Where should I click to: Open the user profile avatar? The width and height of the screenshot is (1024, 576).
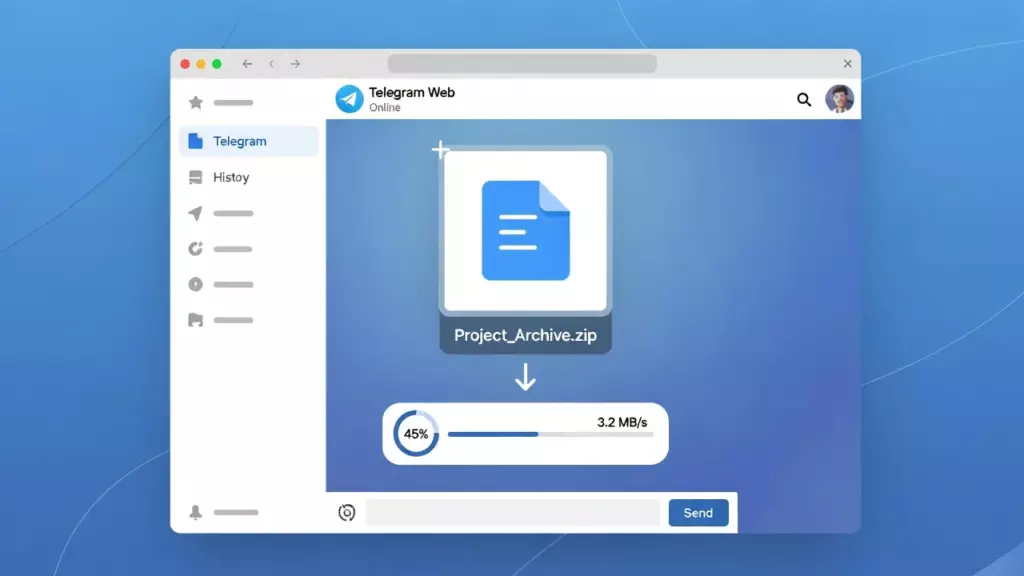click(x=839, y=99)
